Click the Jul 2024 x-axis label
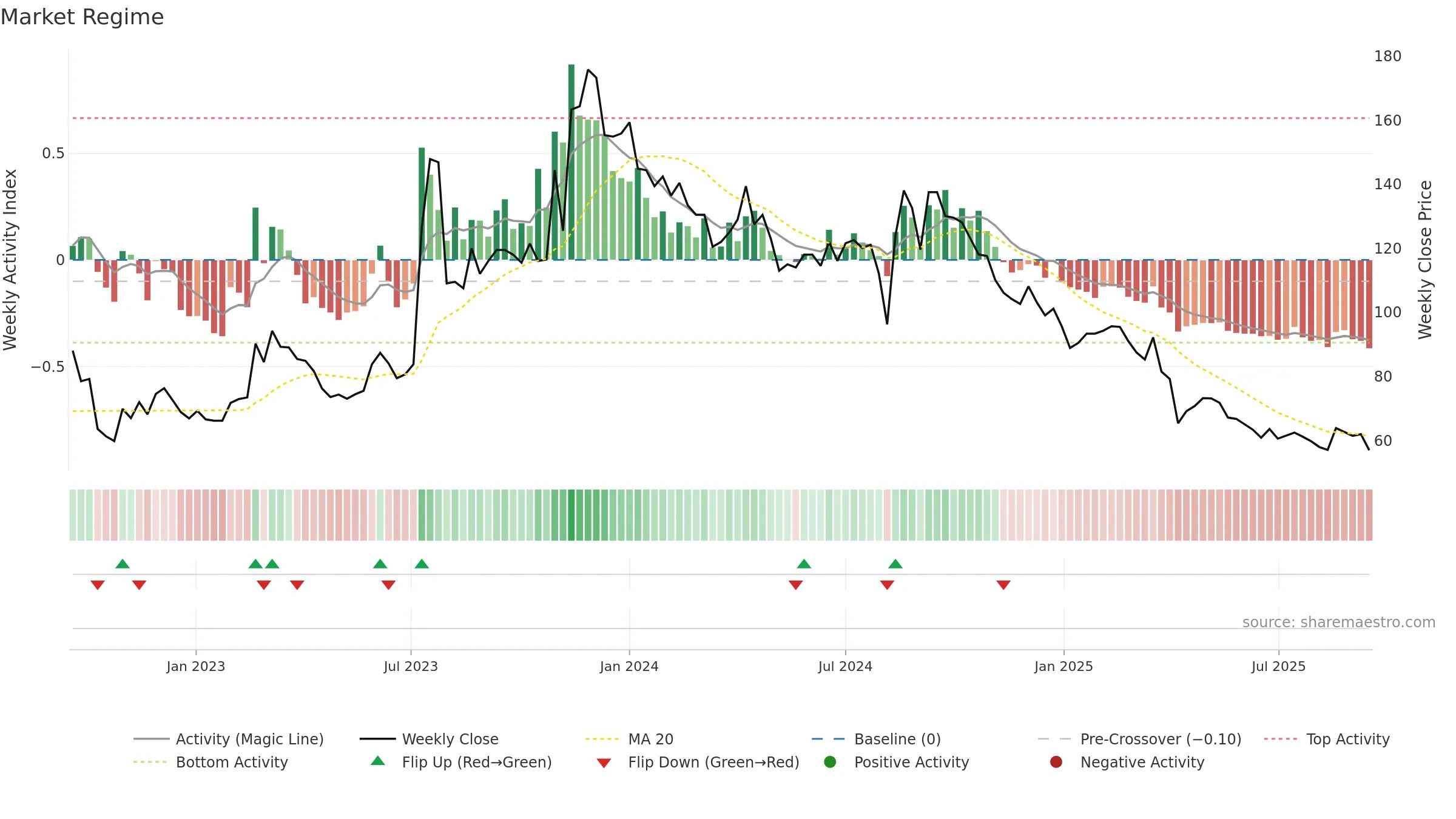Image resolution: width=1456 pixels, height=819 pixels. pos(845,666)
